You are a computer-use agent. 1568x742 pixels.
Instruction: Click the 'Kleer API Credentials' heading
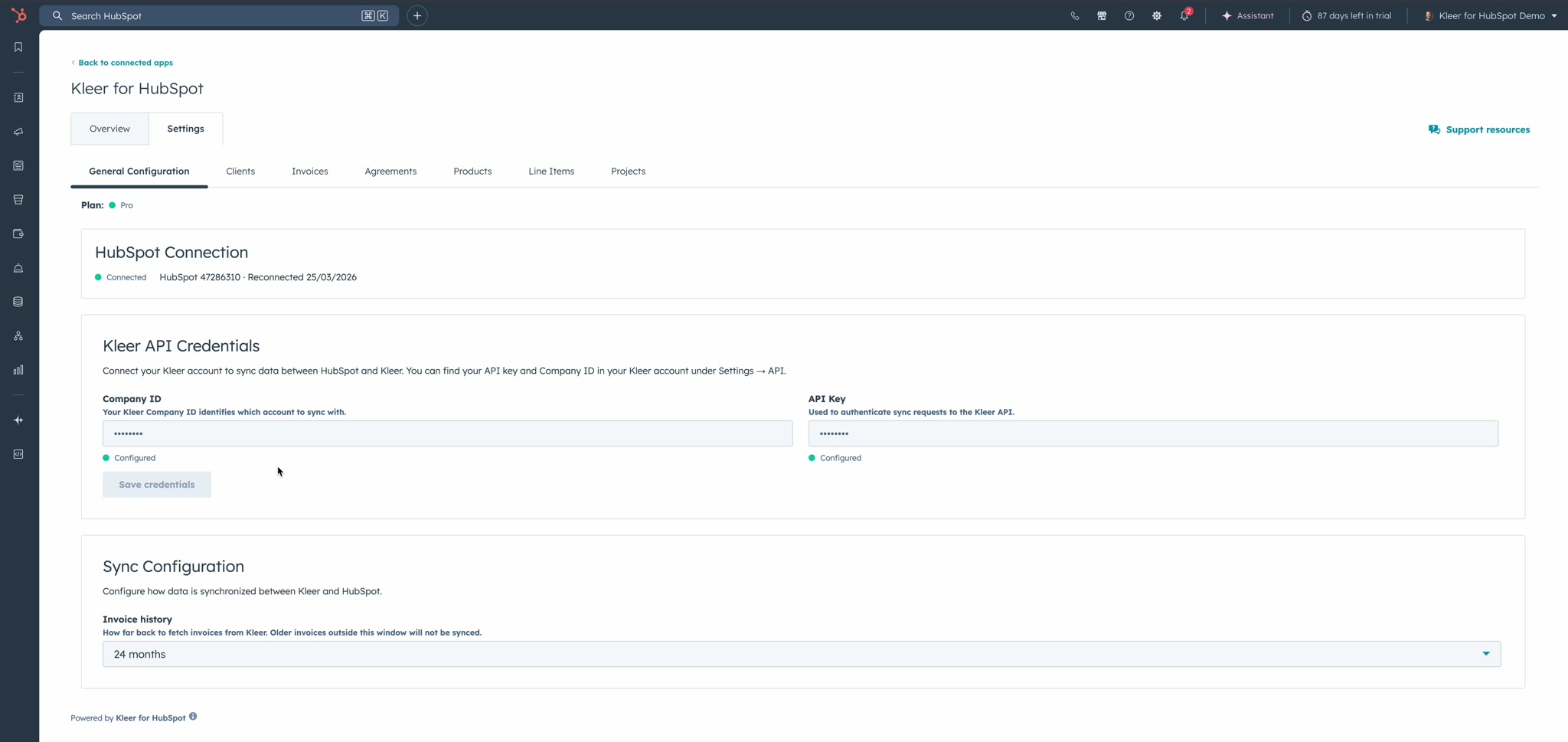click(181, 346)
